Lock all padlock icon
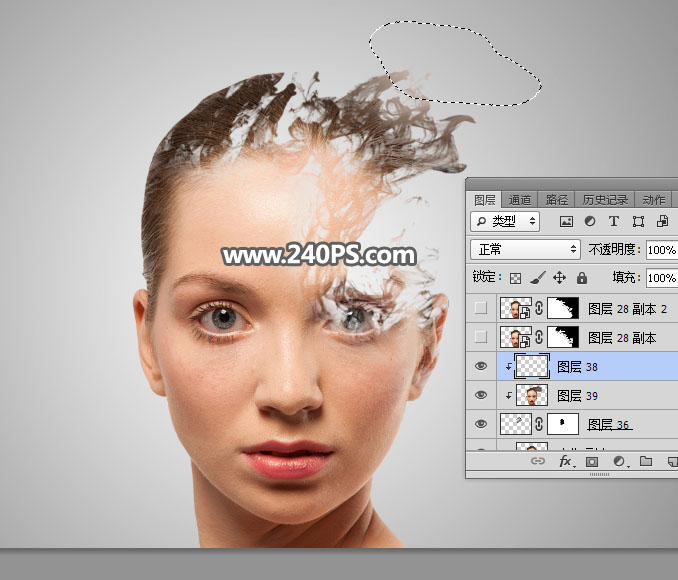Screen dimensions: 678x580 (582, 278)
